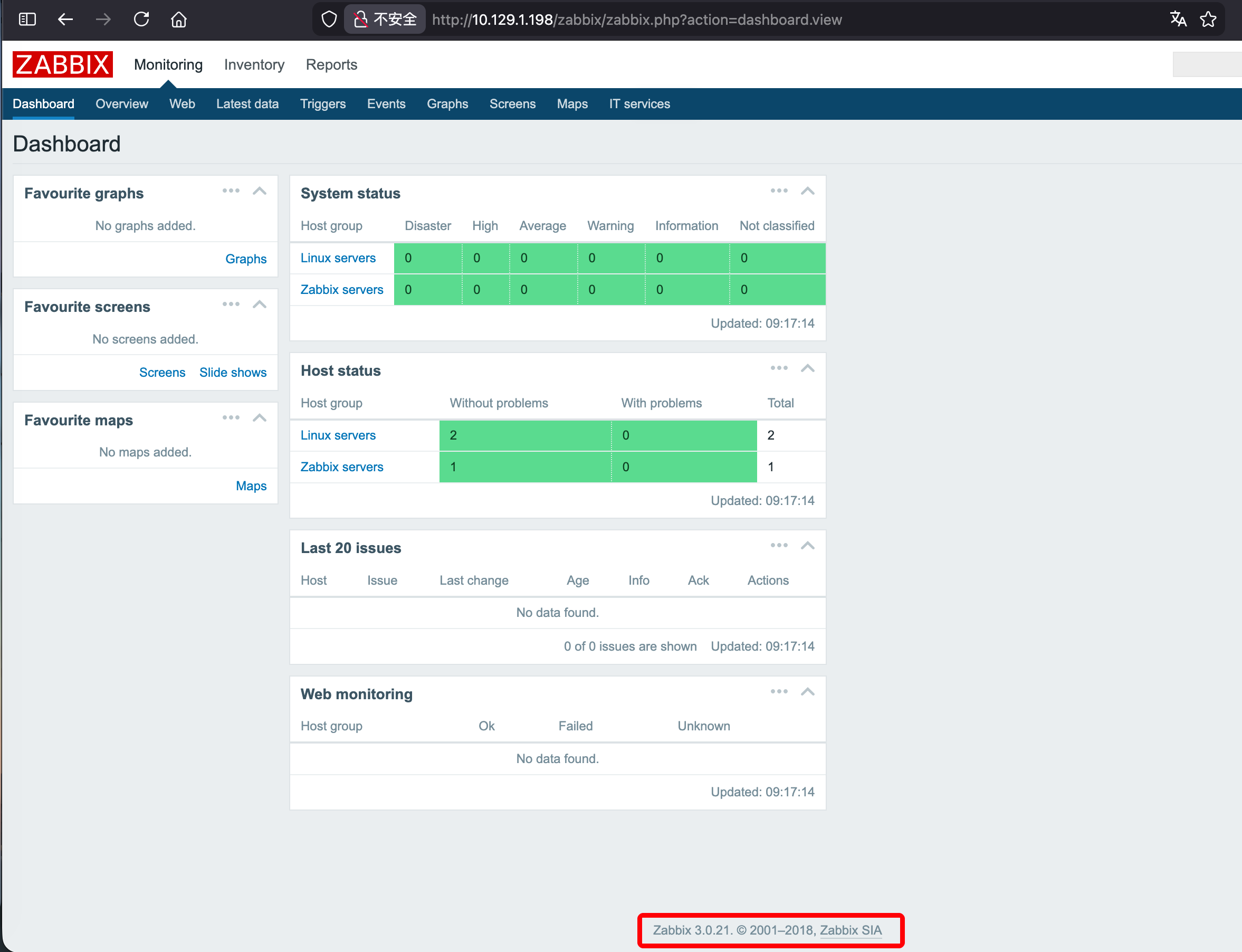Collapse the Web monitoring widget
The height and width of the screenshot is (952, 1242).
tap(807, 691)
